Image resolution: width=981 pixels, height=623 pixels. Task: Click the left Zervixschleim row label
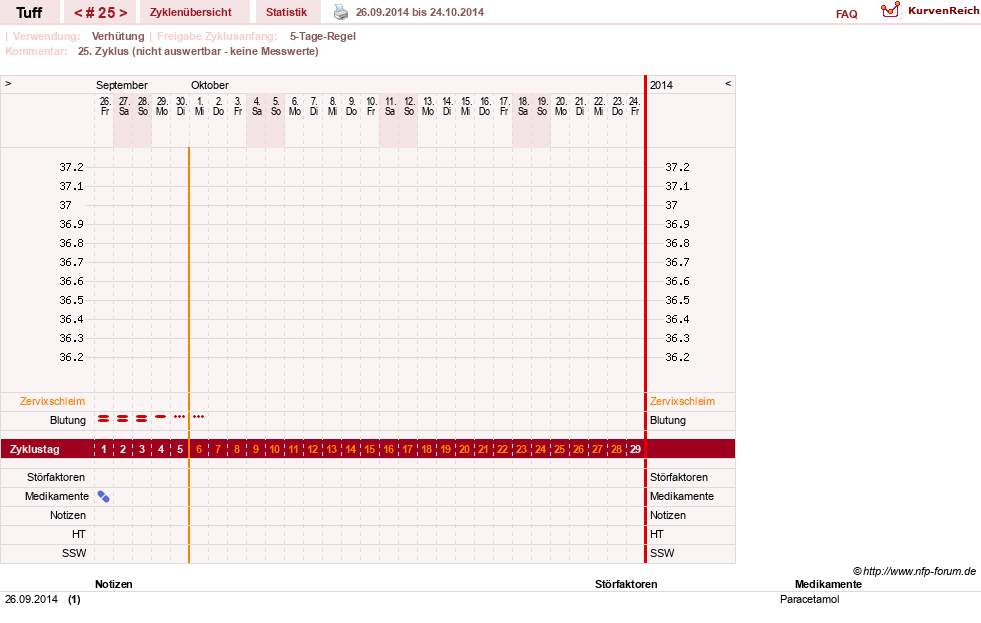tap(53, 402)
